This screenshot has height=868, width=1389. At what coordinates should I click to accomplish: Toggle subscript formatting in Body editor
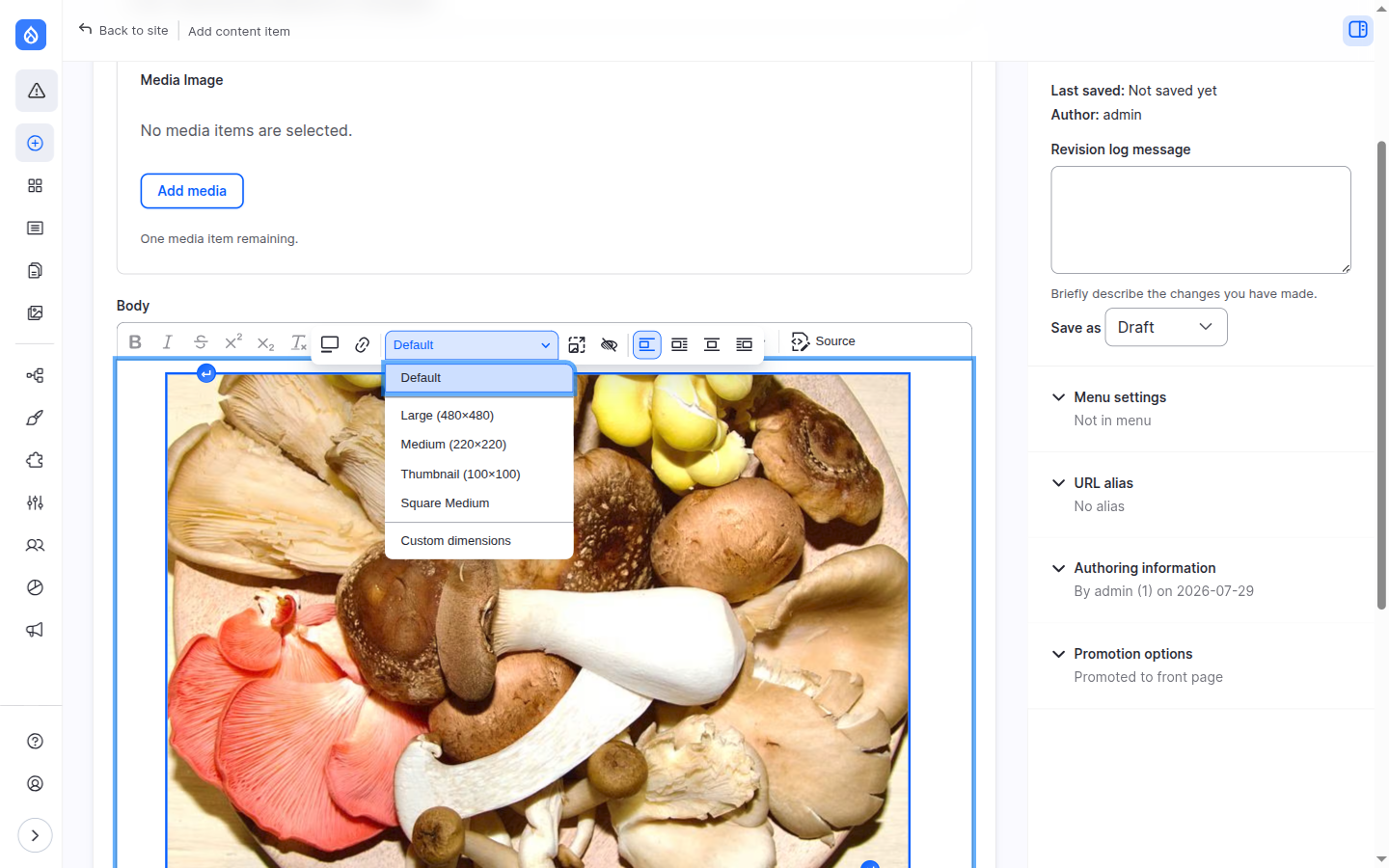pyautogui.click(x=266, y=342)
